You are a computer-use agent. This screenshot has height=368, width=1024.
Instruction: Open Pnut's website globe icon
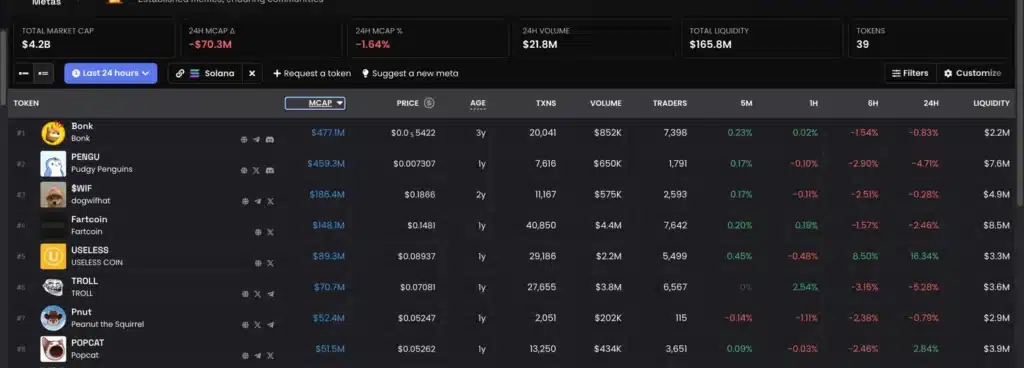pos(245,325)
